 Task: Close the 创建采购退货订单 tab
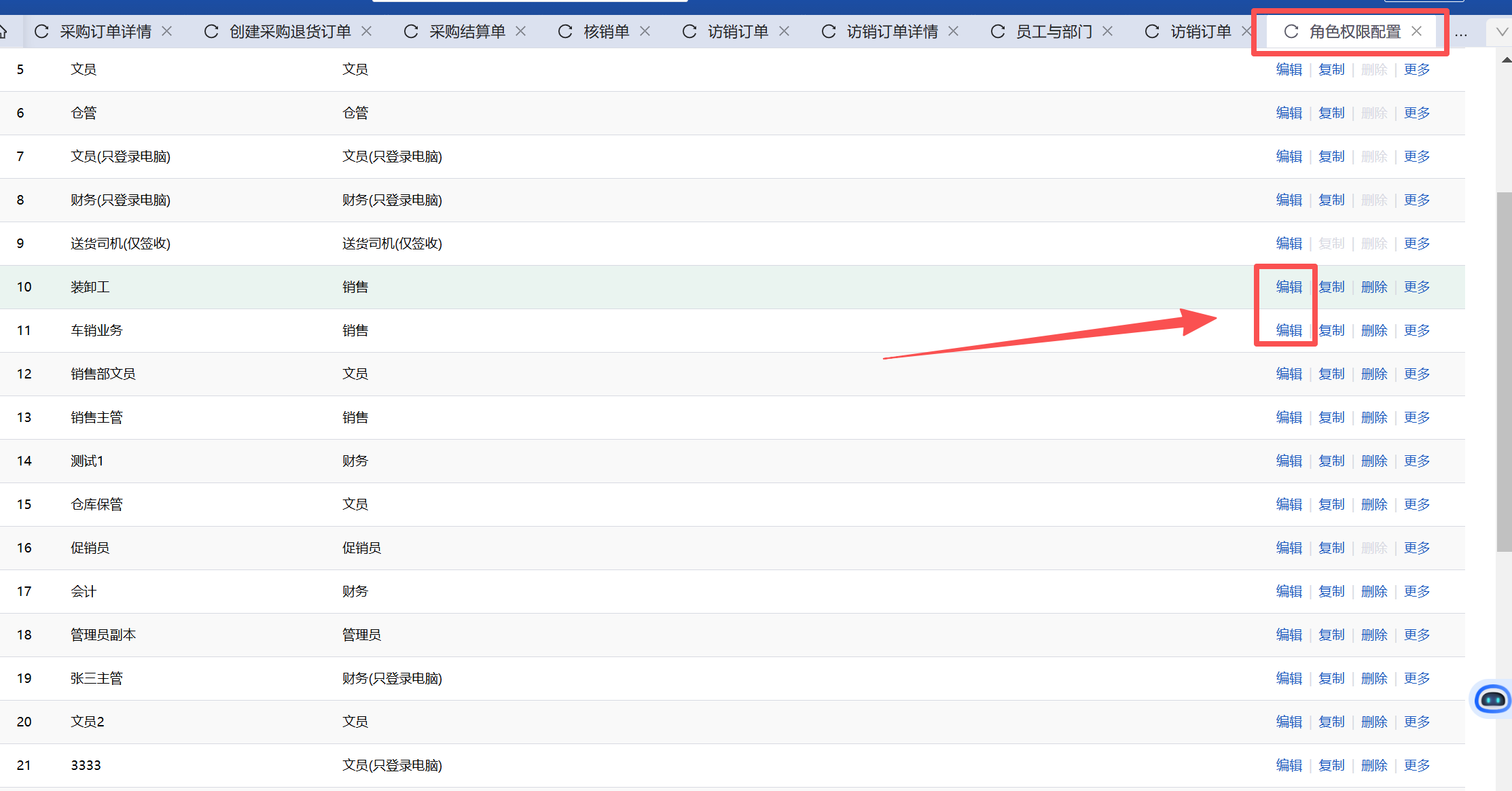(366, 31)
